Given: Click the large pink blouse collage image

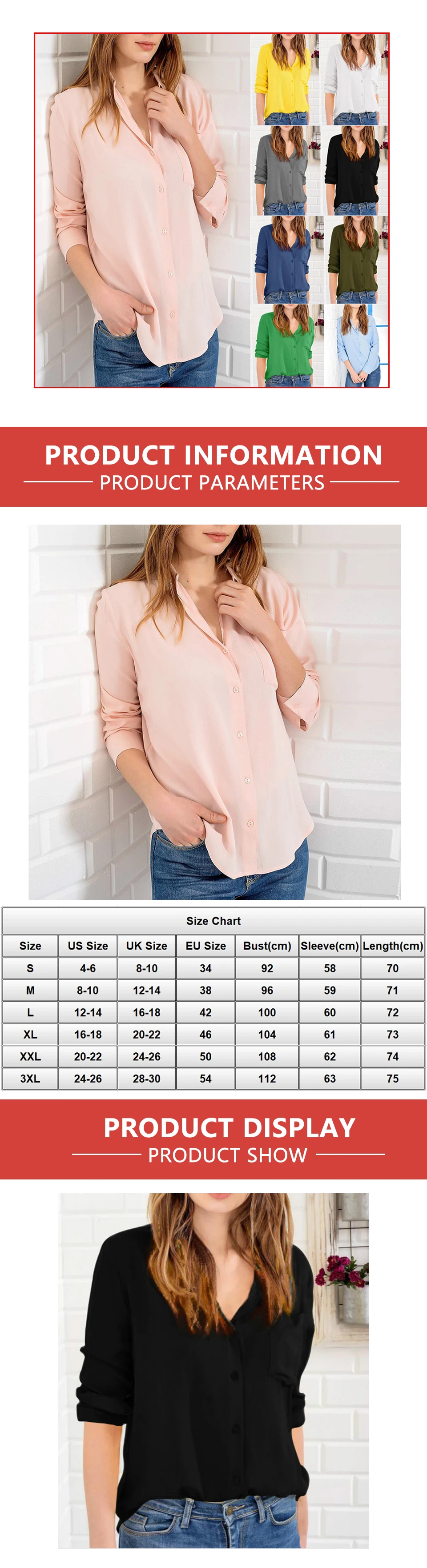Looking at the screenshot, I should (x=142, y=211).
